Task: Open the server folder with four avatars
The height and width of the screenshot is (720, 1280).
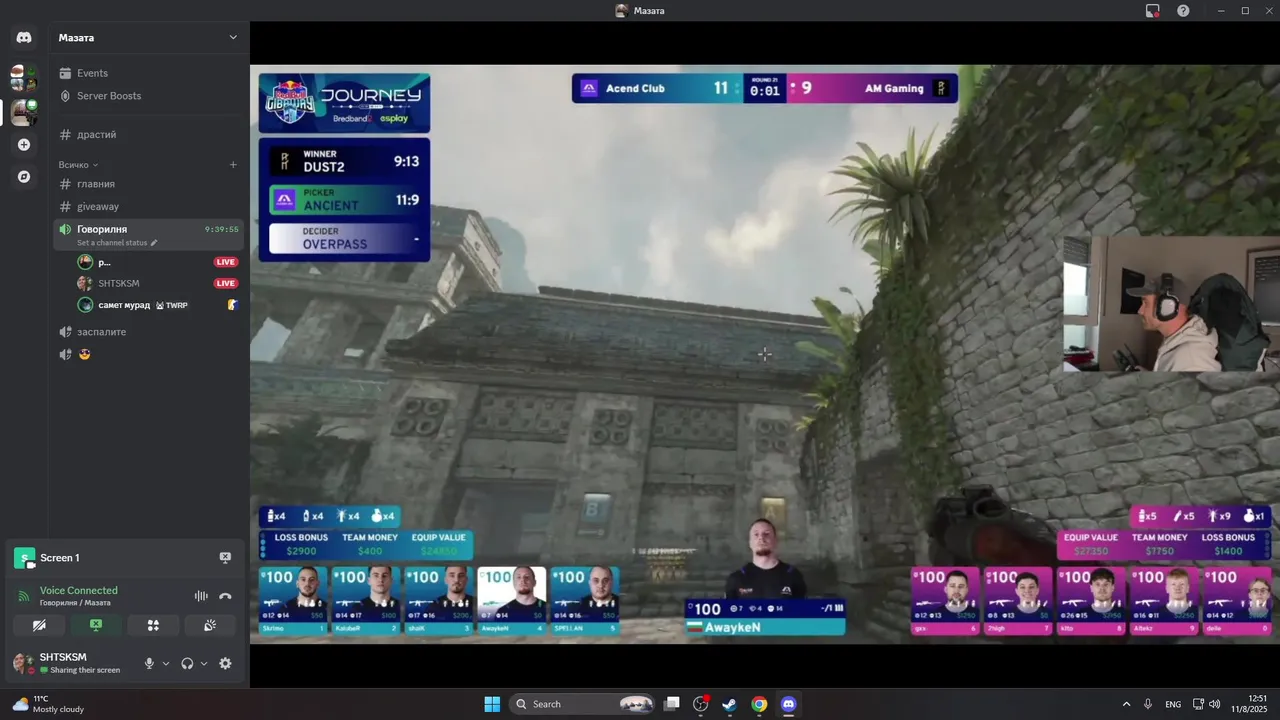Action: [24, 77]
